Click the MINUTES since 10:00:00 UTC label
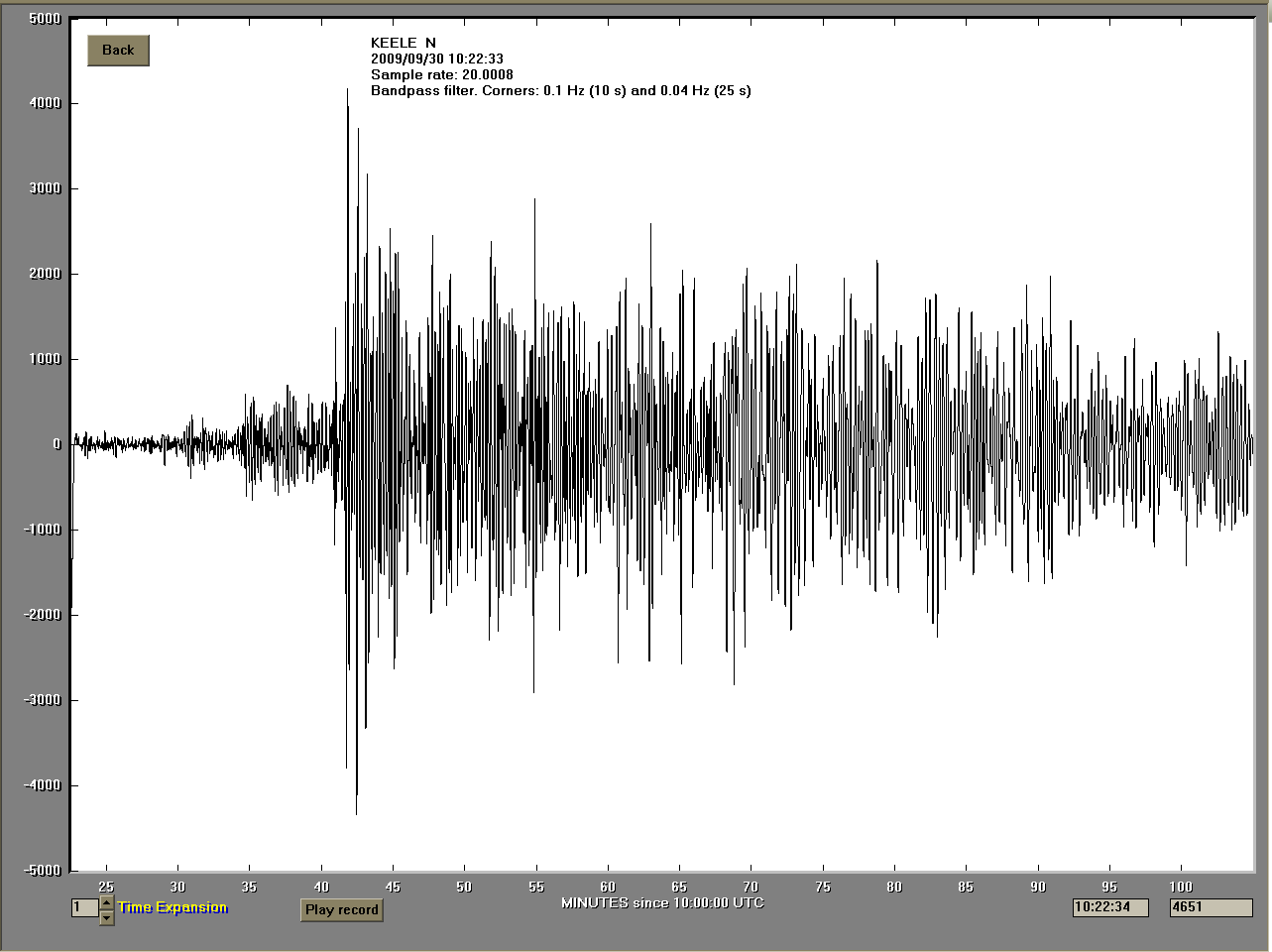The height and width of the screenshot is (952, 1272). pos(662,902)
